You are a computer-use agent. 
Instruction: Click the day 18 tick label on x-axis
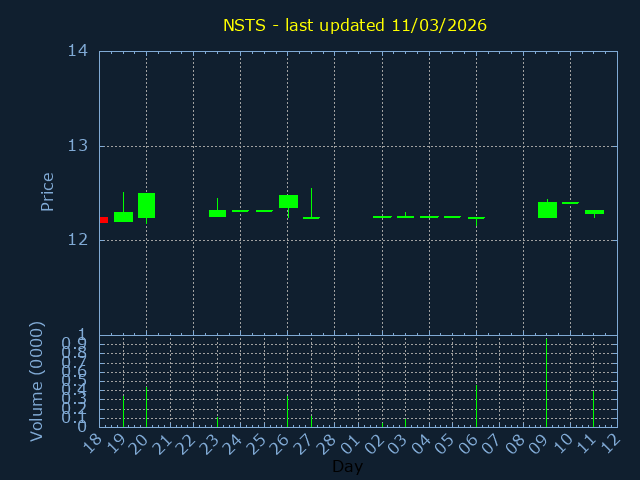[92, 443]
